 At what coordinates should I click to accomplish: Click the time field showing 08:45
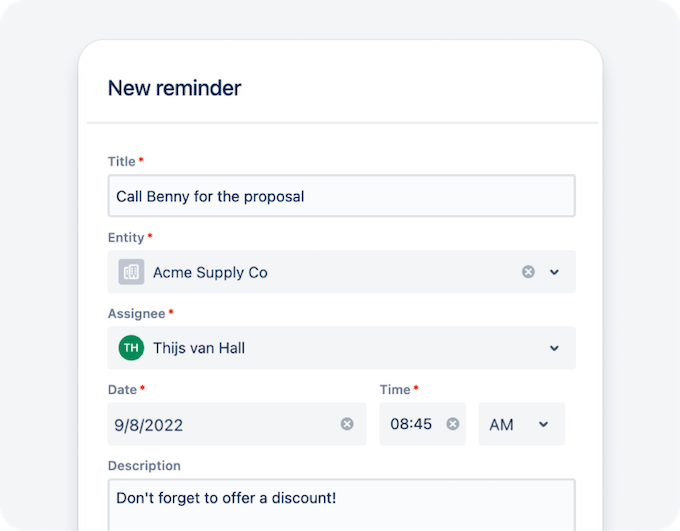tap(411, 424)
